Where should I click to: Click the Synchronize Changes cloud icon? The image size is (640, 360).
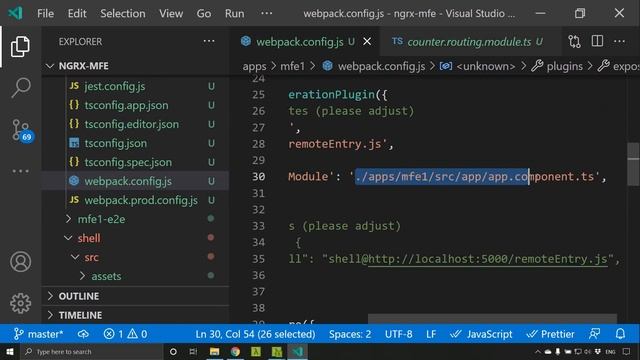pyautogui.click(x=83, y=334)
